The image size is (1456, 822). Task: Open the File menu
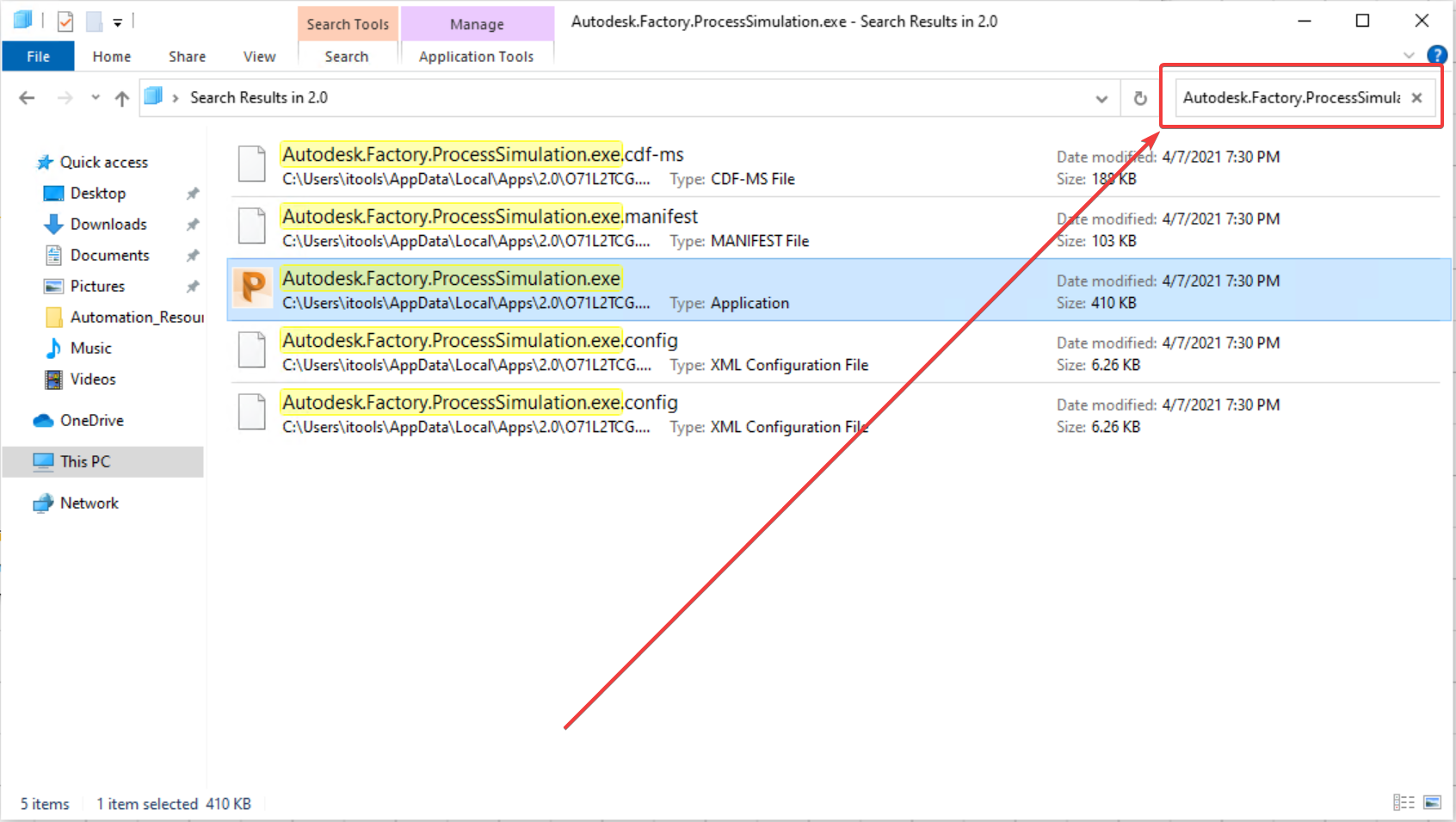click(38, 57)
